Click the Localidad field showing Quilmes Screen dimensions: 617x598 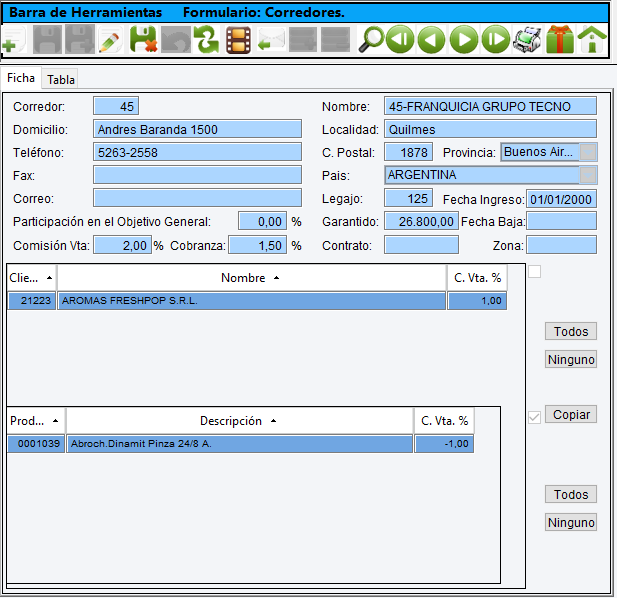tap(490, 129)
